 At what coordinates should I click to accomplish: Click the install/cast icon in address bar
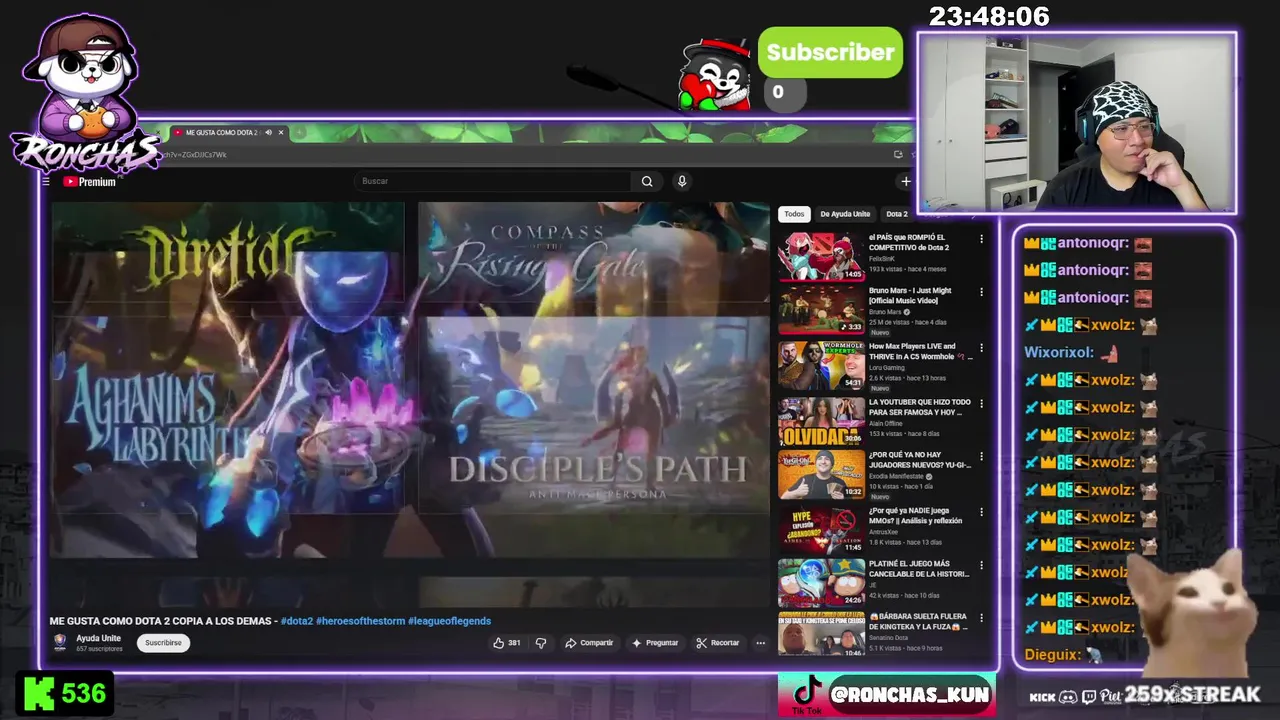pos(898,154)
